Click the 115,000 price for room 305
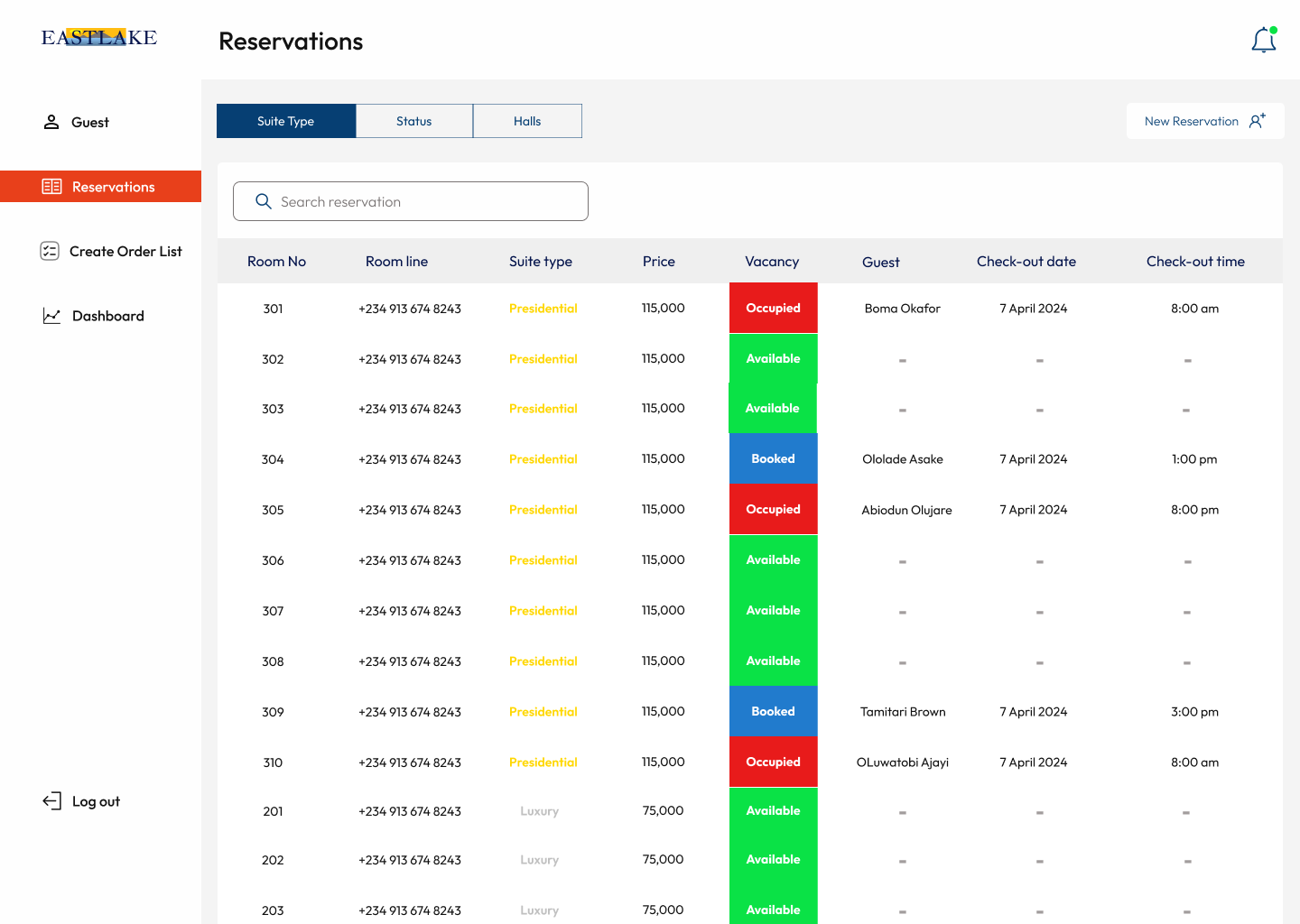 664,509
